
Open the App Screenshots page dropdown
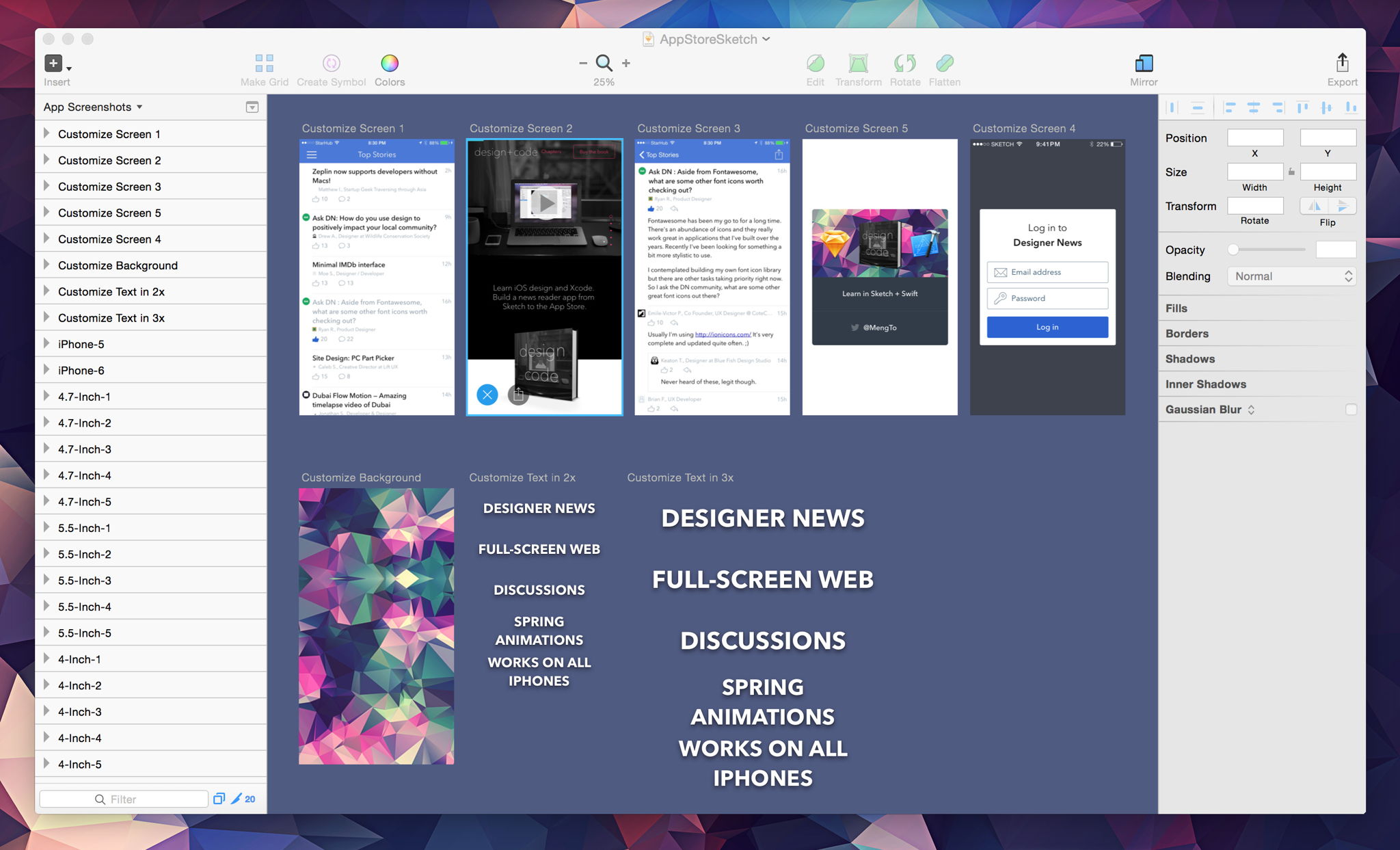coord(93,107)
